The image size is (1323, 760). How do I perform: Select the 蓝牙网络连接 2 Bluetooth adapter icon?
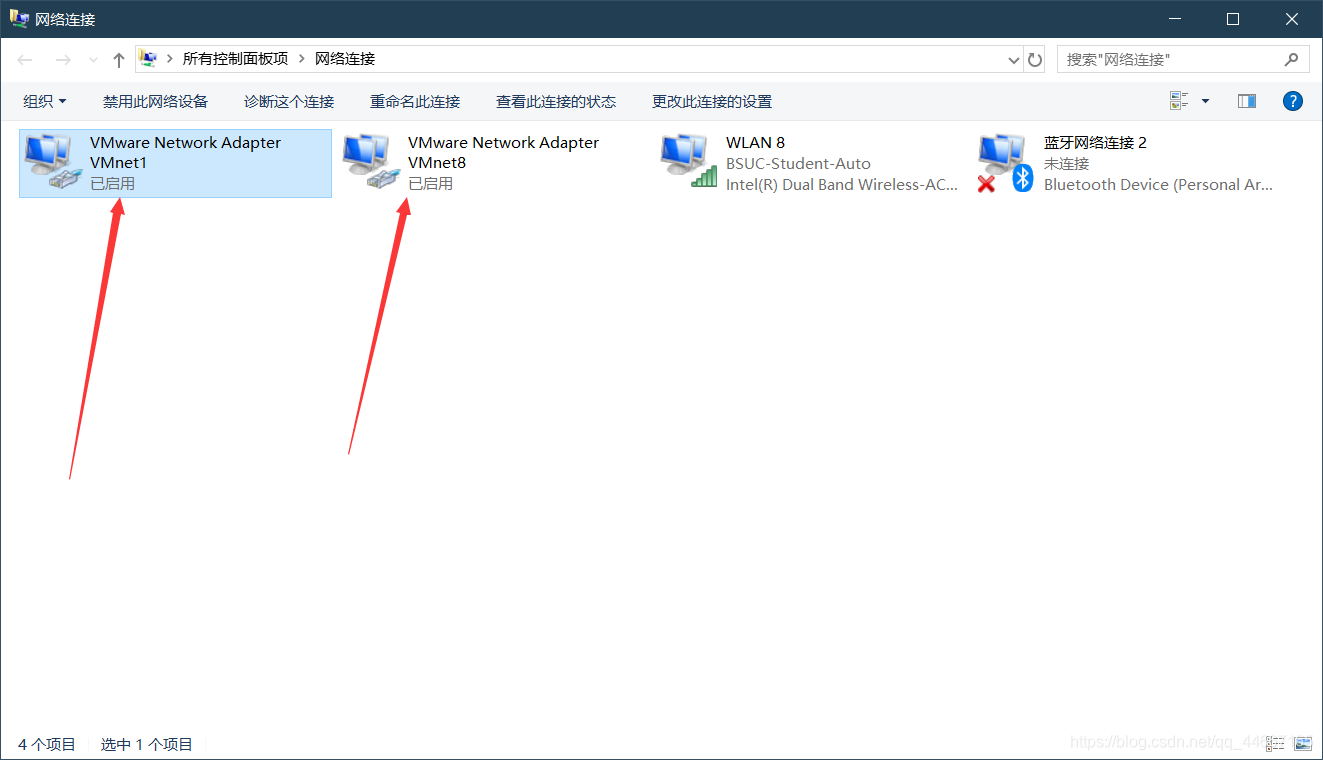1005,163
